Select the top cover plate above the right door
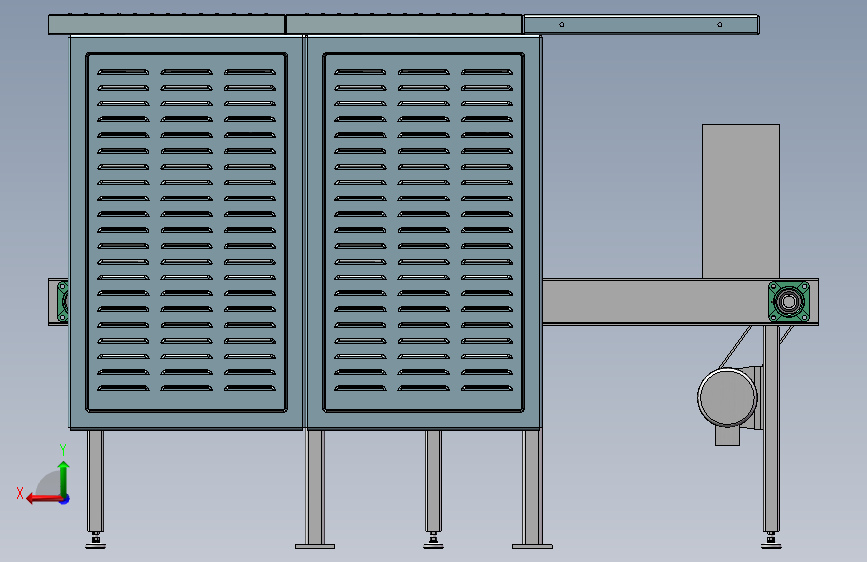 pos(404,25)
